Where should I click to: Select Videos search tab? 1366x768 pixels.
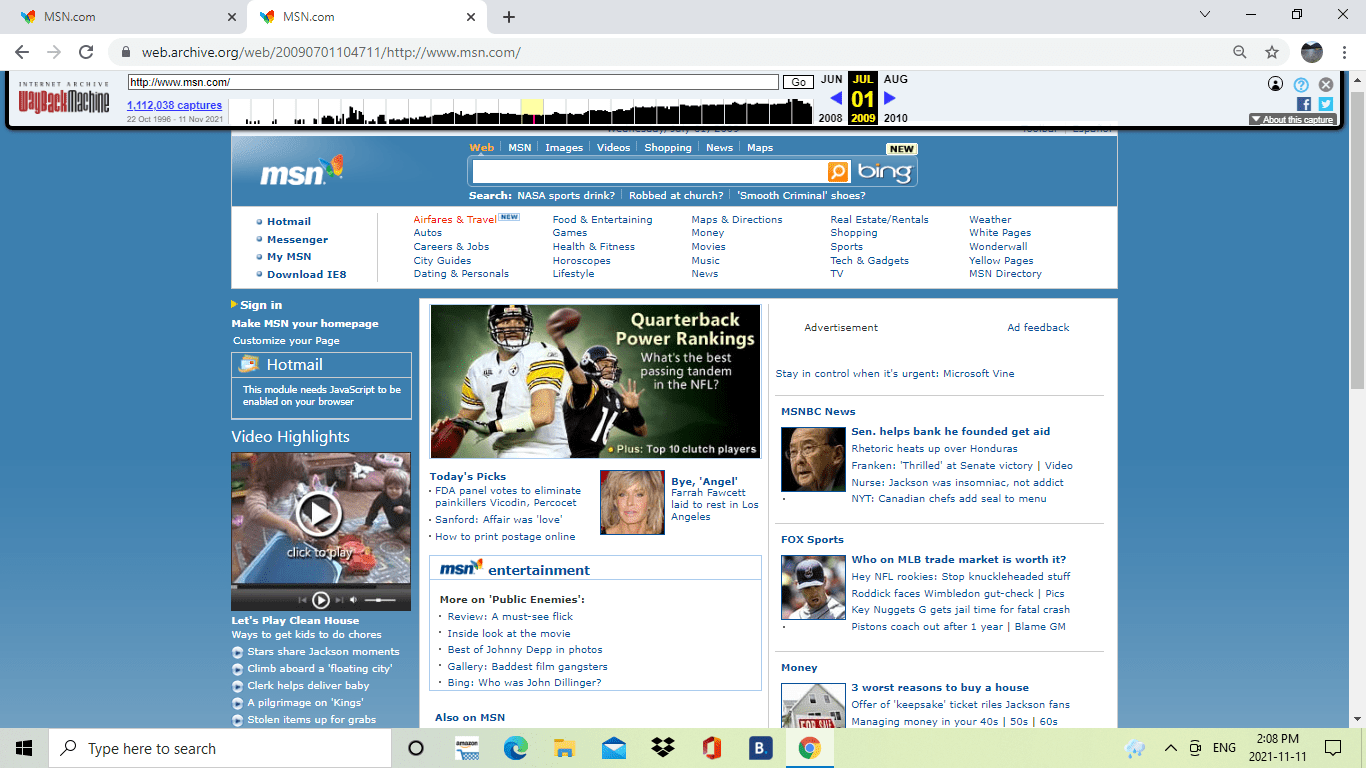pyautogui.click(x=614, y=147)
